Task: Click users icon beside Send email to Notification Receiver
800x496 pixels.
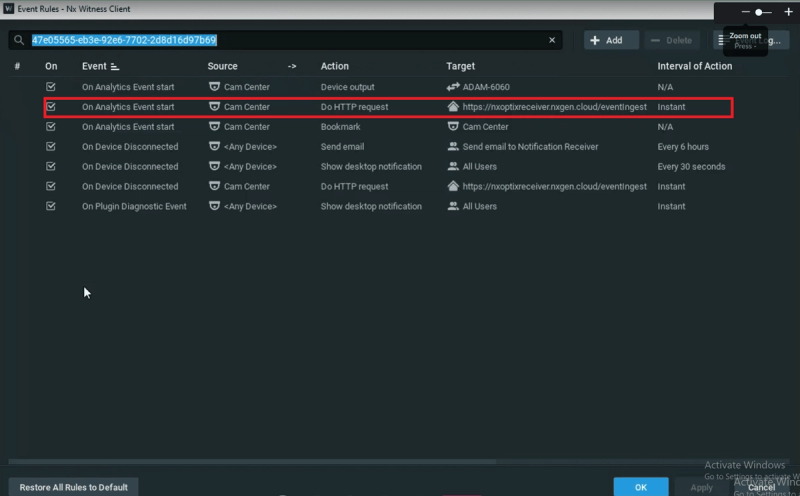Action: (x=453, y=146)
